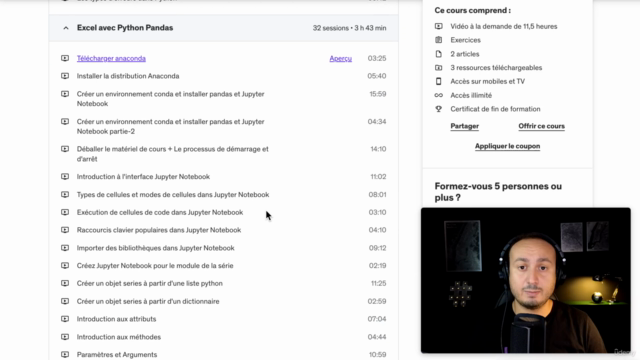Click the Formez-vous 5 personnes ou plus heading
Viewport: 640px width, 360px height.
498,192
